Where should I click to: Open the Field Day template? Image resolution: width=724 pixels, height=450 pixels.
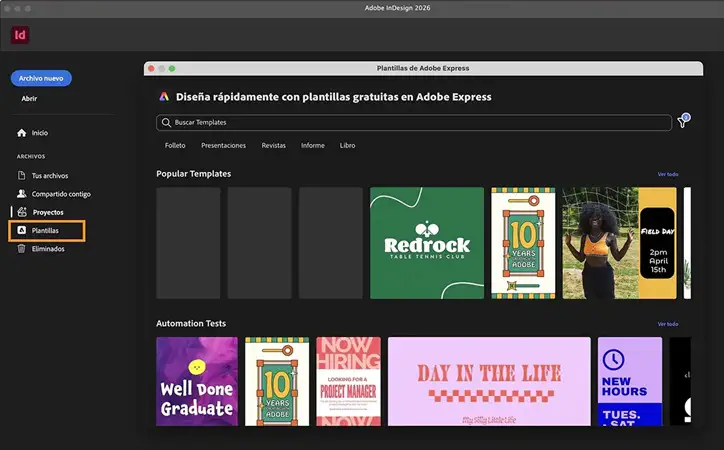(619, 243)
